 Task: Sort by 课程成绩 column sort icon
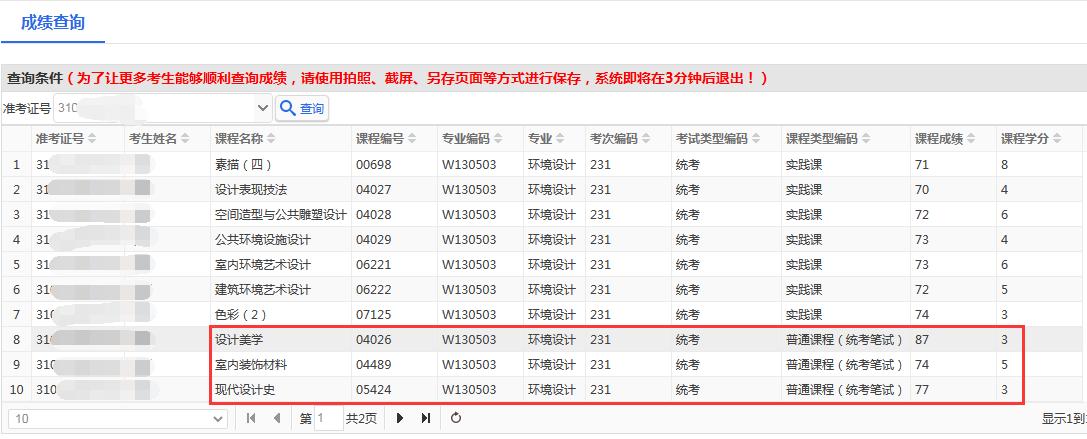(971, 139)
